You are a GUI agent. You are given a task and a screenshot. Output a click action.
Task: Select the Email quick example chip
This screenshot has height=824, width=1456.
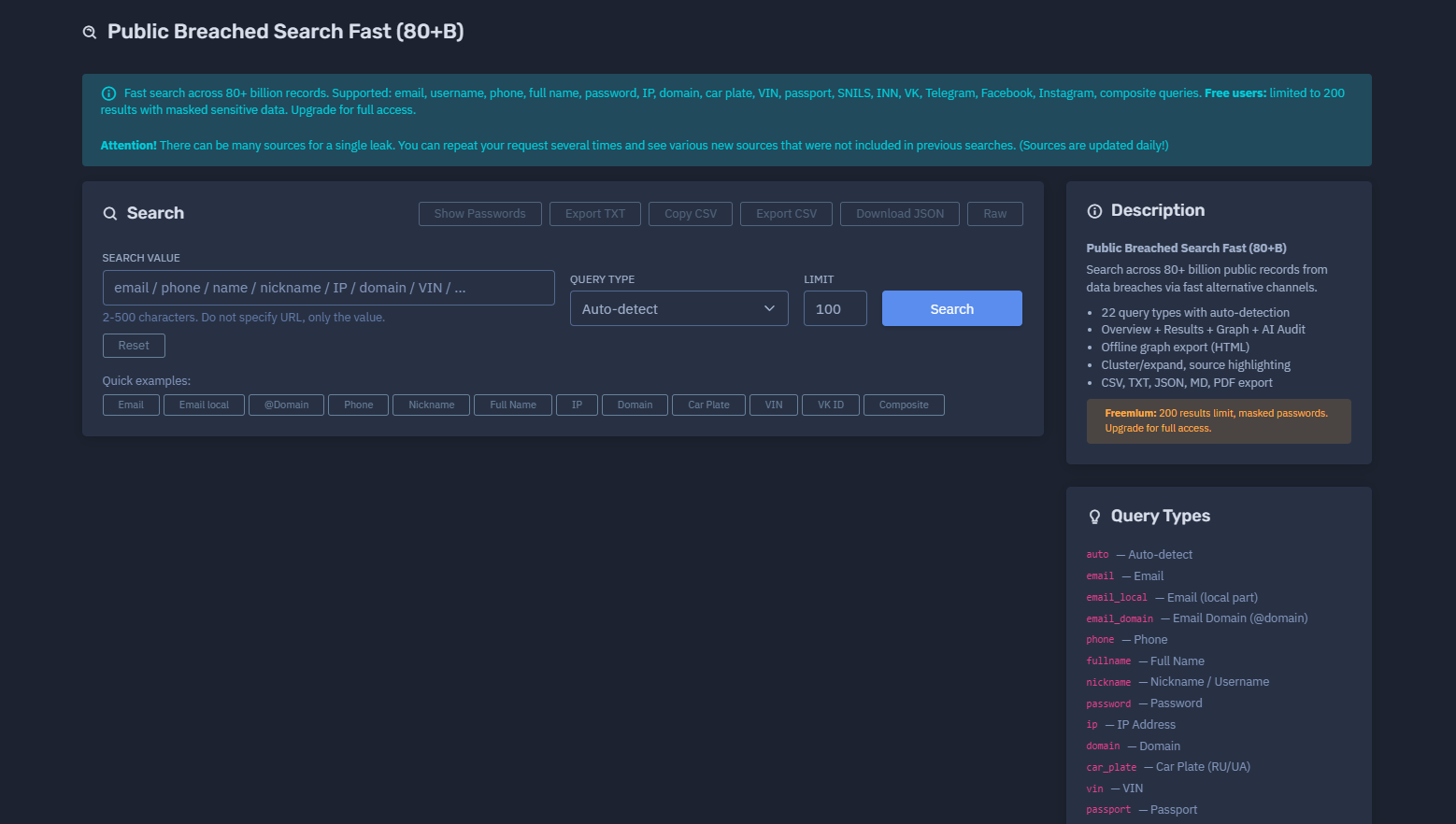pyautogui.click(x=131, y=405)
